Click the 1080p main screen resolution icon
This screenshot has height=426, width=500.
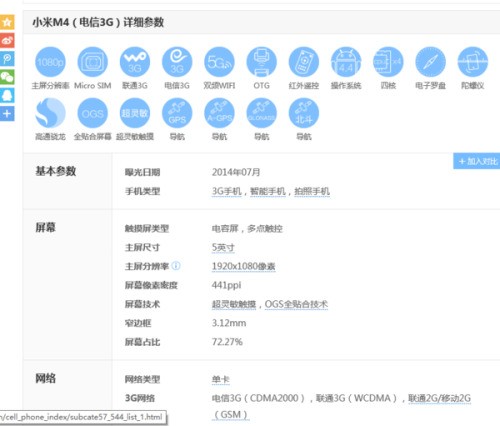coord(50,62)
